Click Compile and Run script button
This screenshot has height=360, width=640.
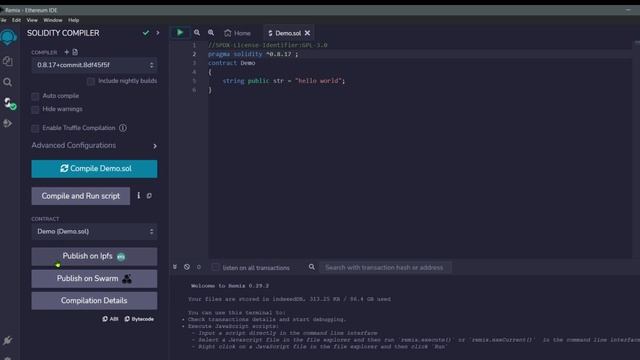click(x=81, y=196)
